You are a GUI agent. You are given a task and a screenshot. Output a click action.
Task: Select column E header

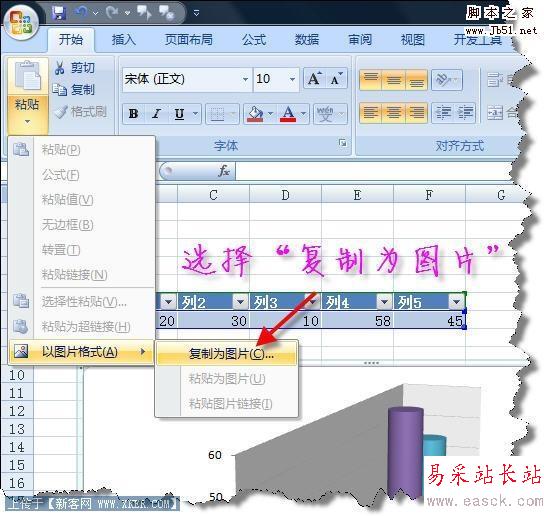click(357, 195)
